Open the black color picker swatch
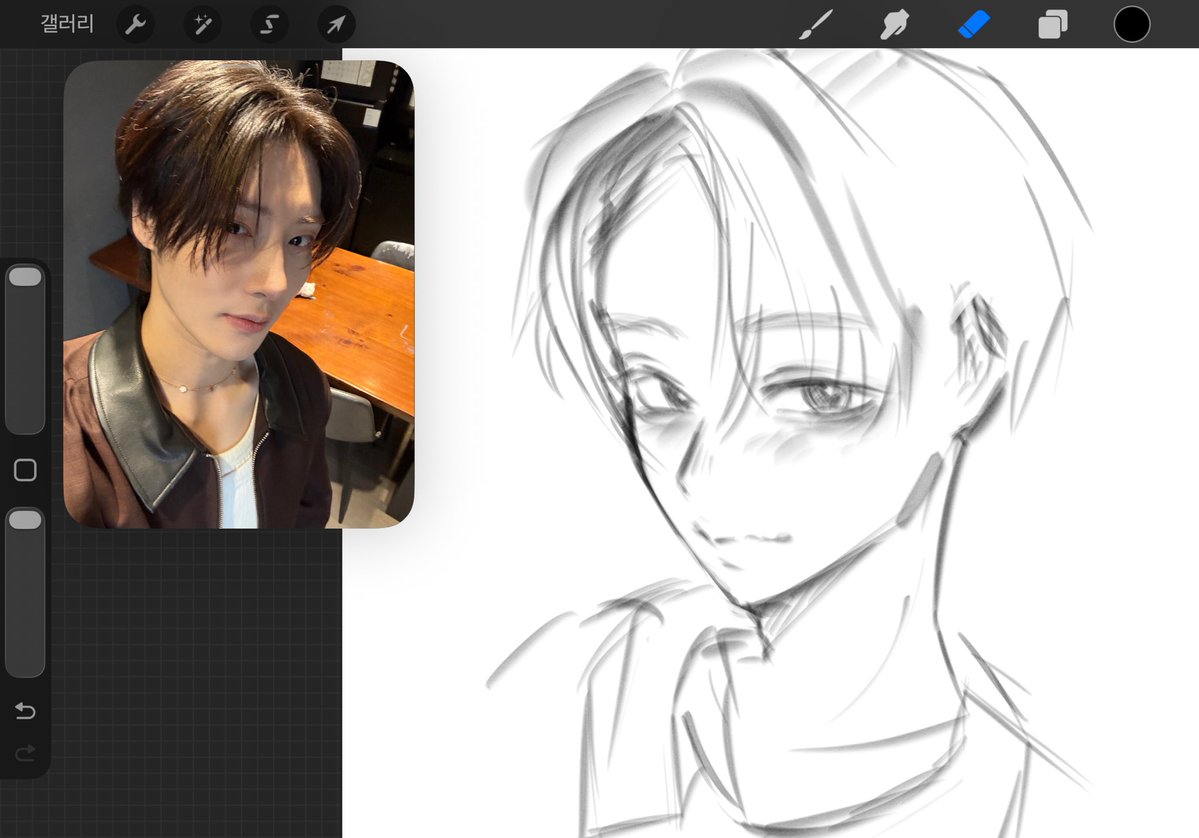This screenshot has height=838, width=1199. [1132, 24]
